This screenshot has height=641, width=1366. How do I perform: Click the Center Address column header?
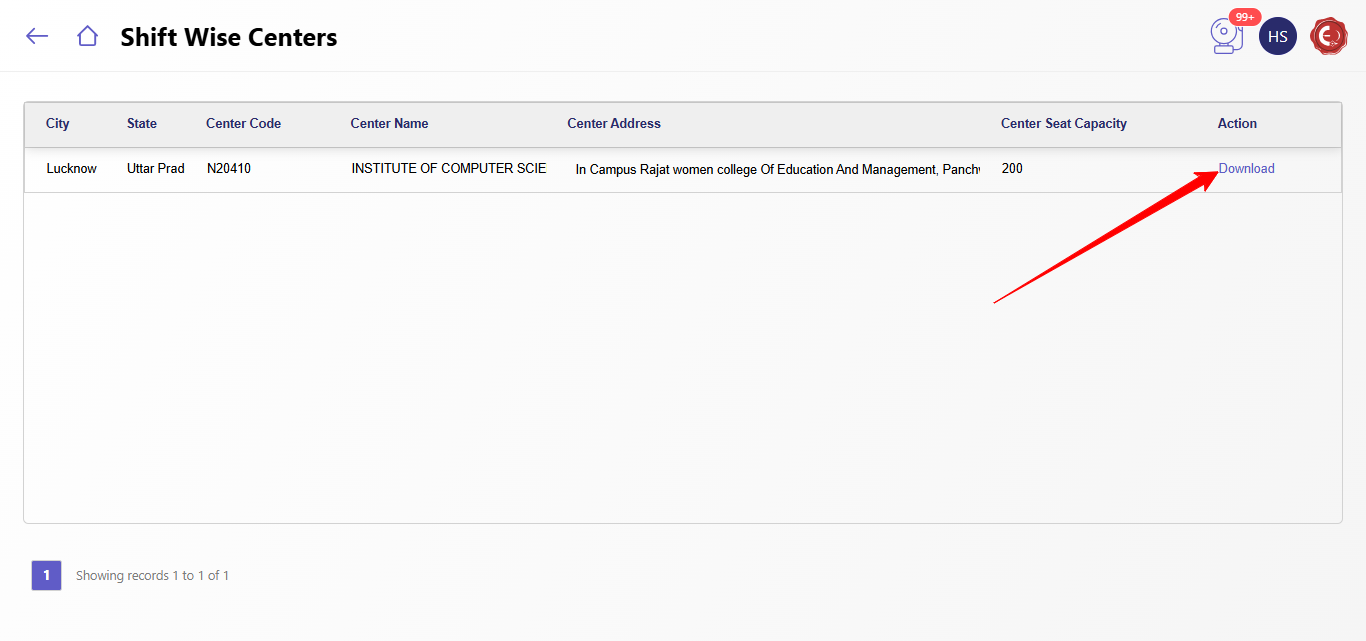(x=614, y=124)
